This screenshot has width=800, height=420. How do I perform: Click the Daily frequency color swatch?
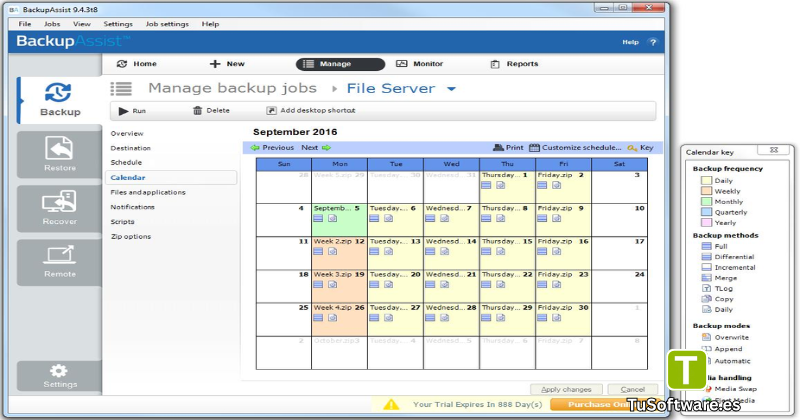pos(707,180)
